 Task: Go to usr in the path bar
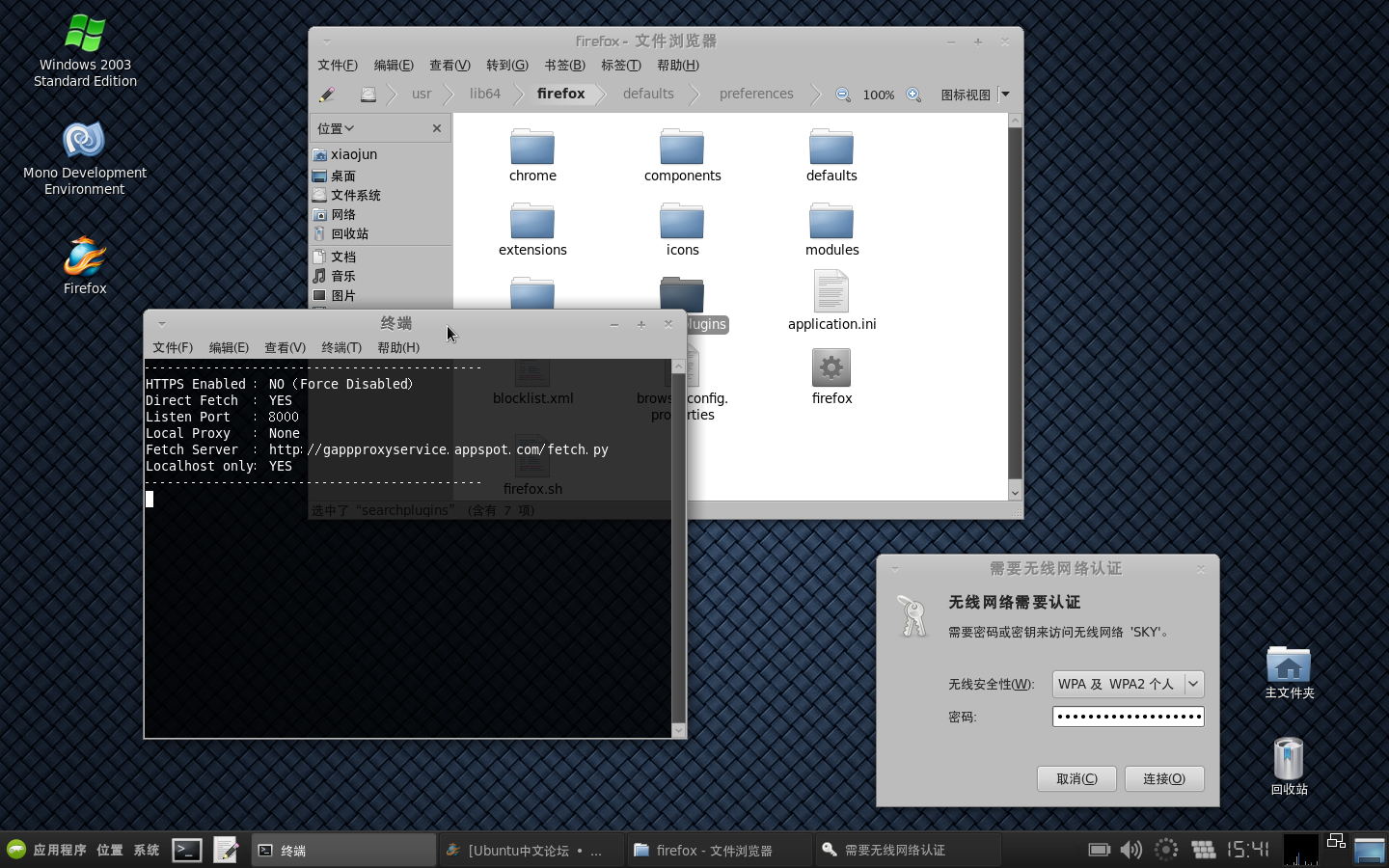point(422,94)
